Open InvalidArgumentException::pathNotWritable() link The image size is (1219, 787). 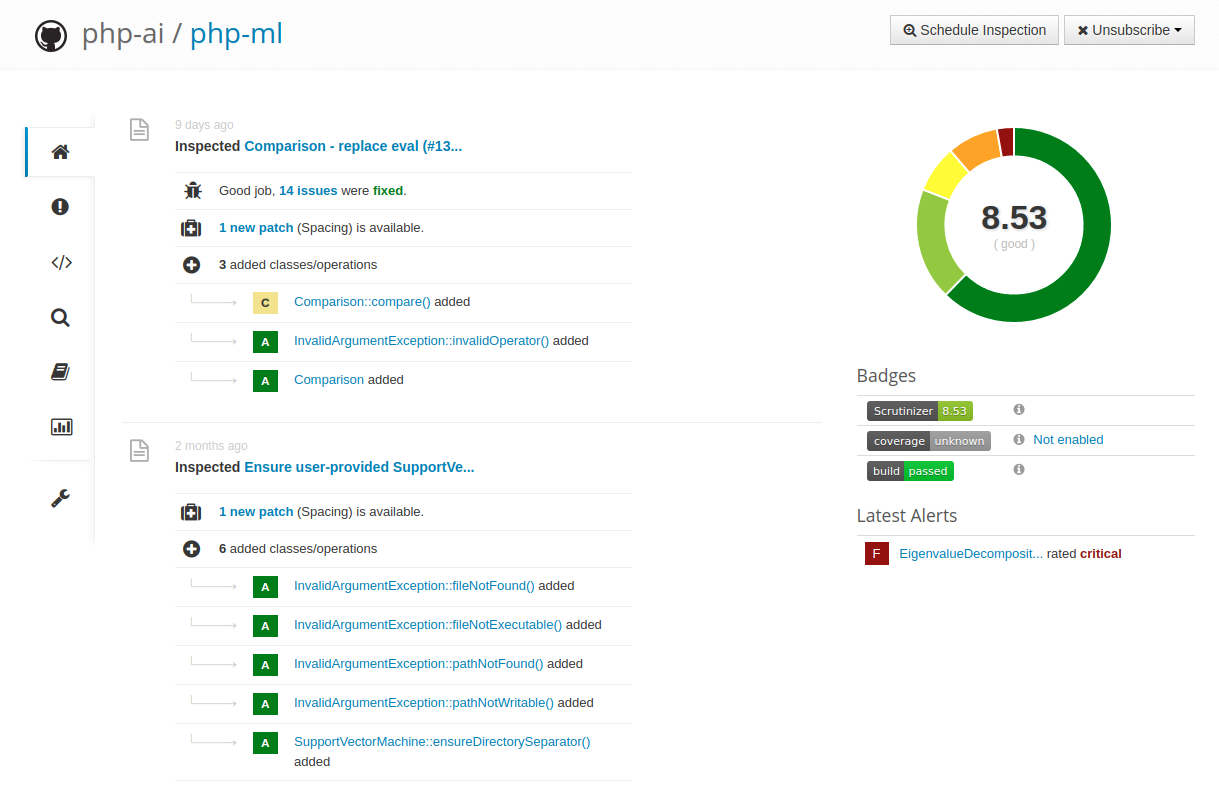[424, 703]
